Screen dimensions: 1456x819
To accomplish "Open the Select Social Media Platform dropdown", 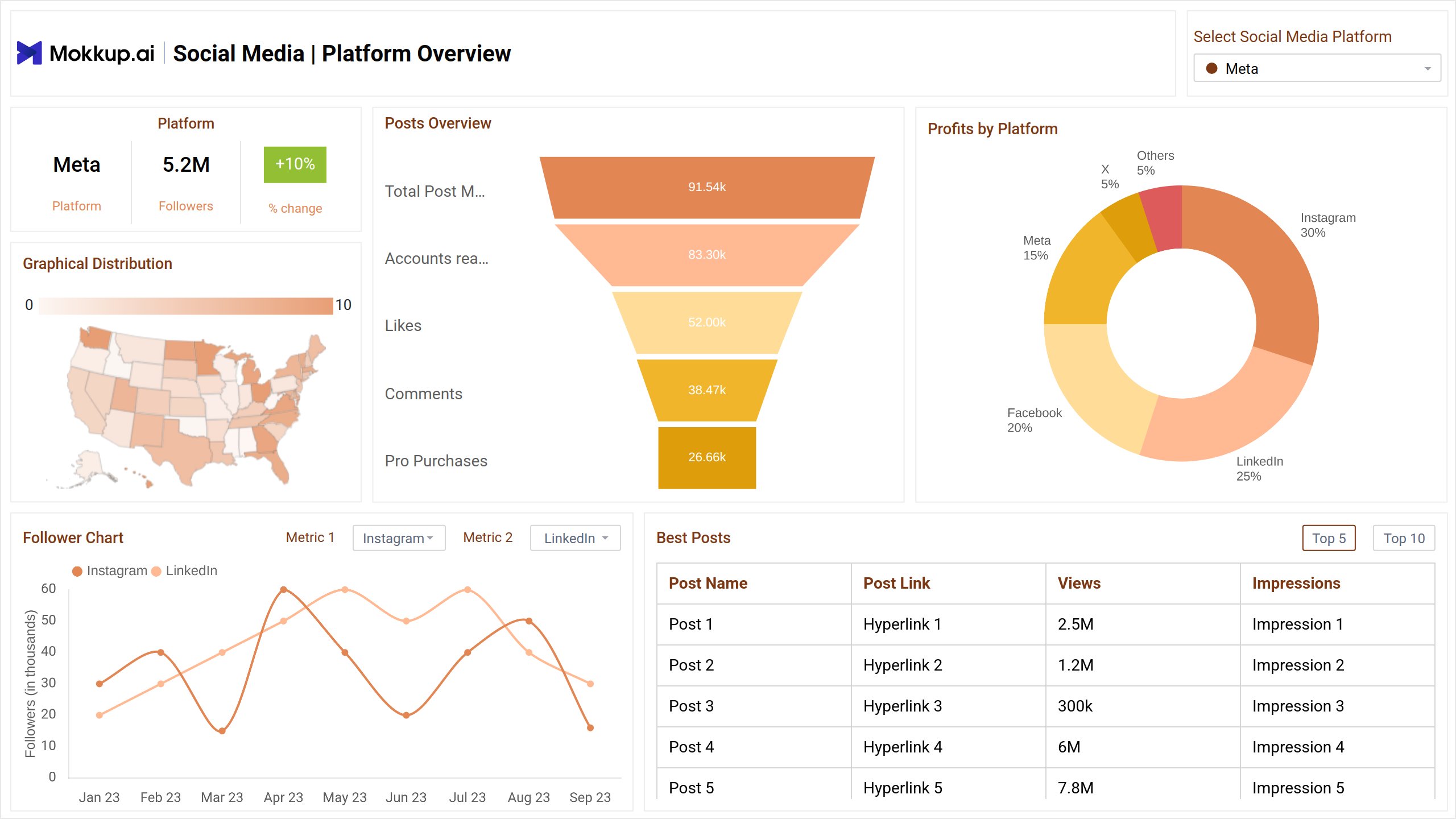I will [x=1317, y=68].
